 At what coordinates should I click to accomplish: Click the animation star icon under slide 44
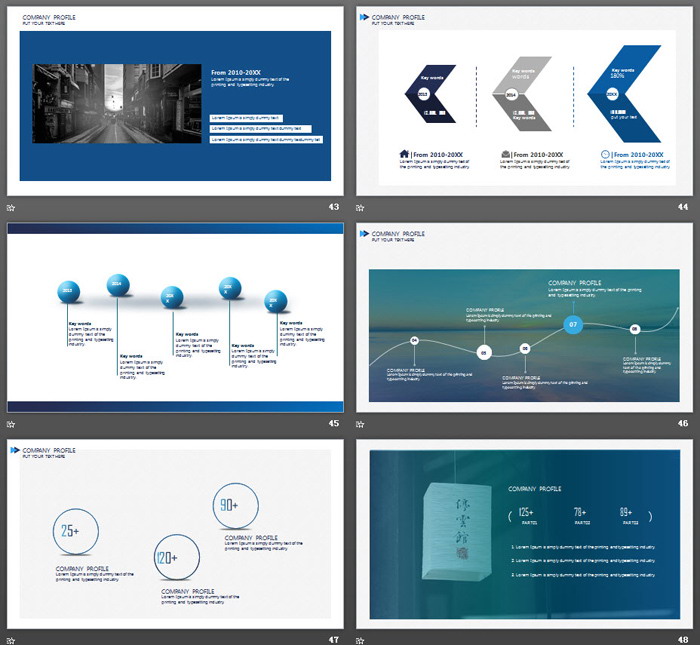361,207
